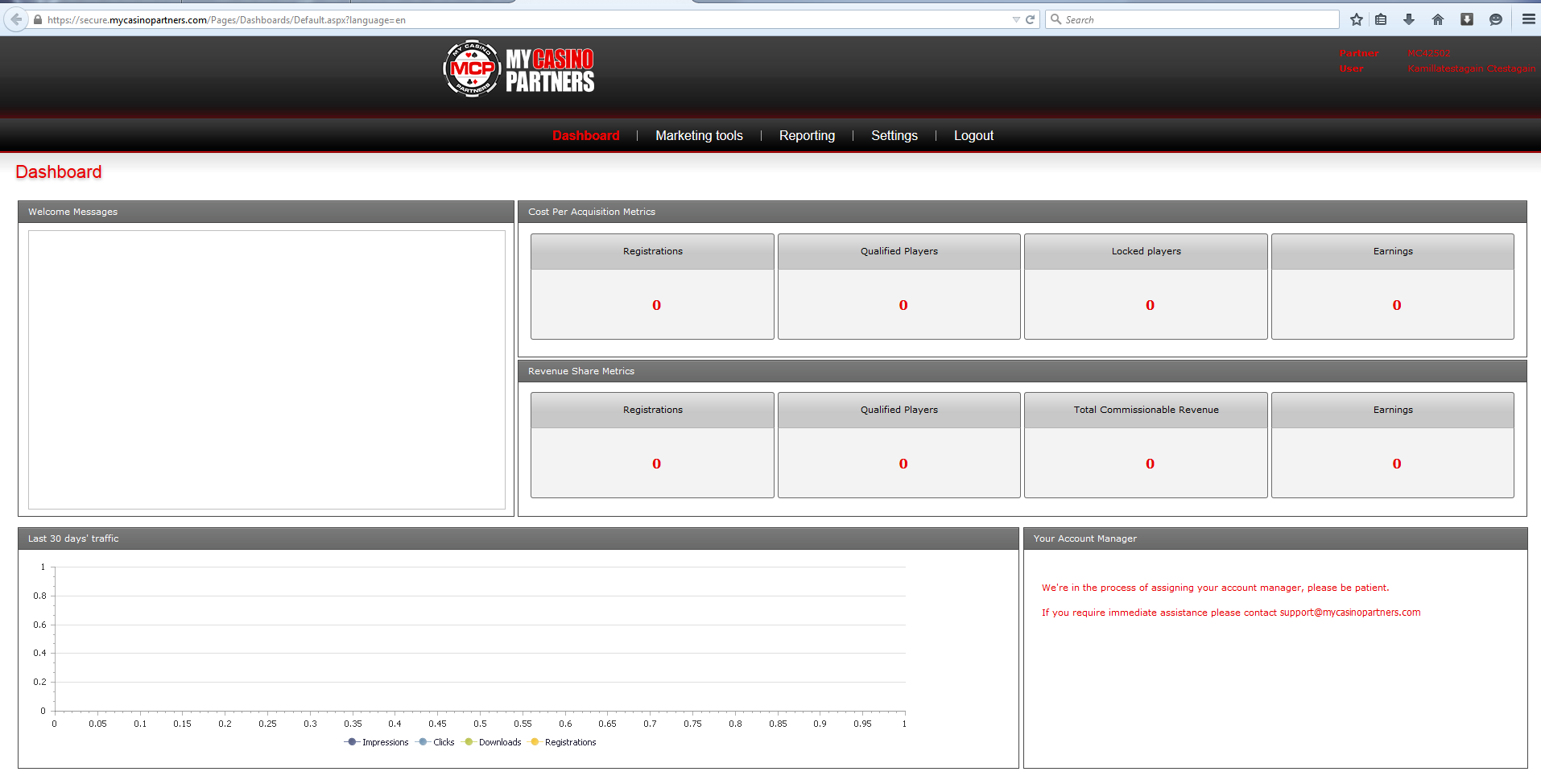Screen dimensions: 1541x784
Task: Click Total Commissionable Revenue value
Action: pyautogui.click(x=1150, y=464)
